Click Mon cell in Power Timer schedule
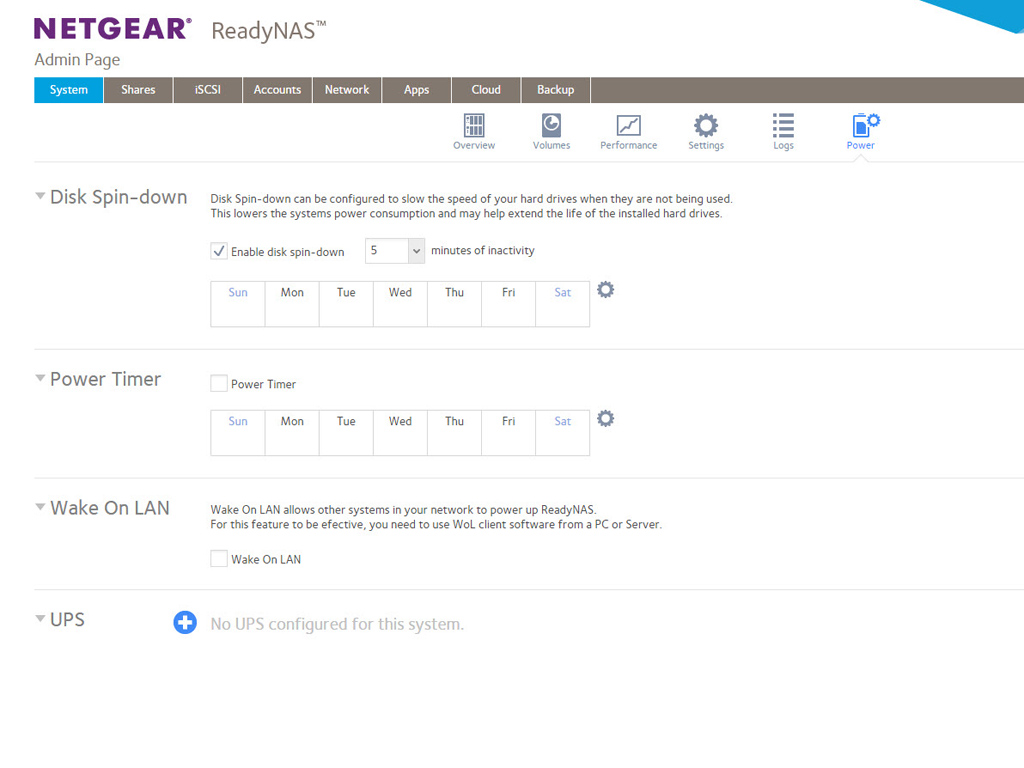 [292, 432]
